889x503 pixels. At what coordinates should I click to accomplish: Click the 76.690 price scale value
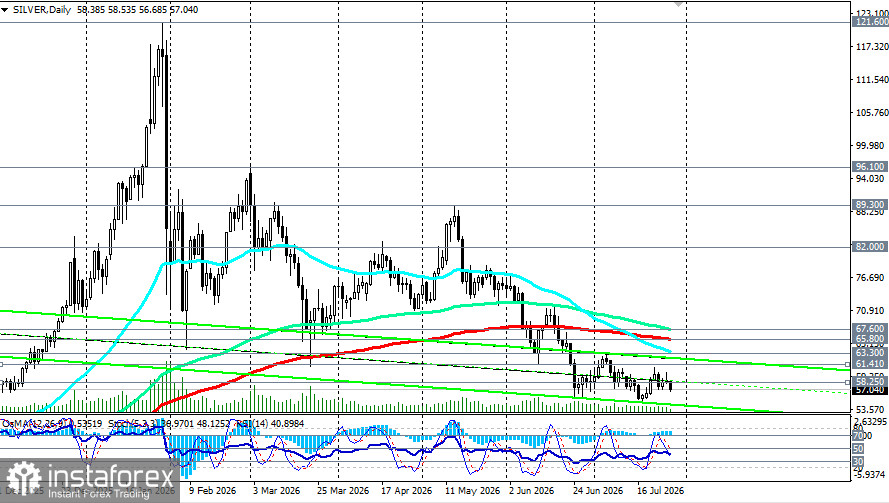[870, 277]
